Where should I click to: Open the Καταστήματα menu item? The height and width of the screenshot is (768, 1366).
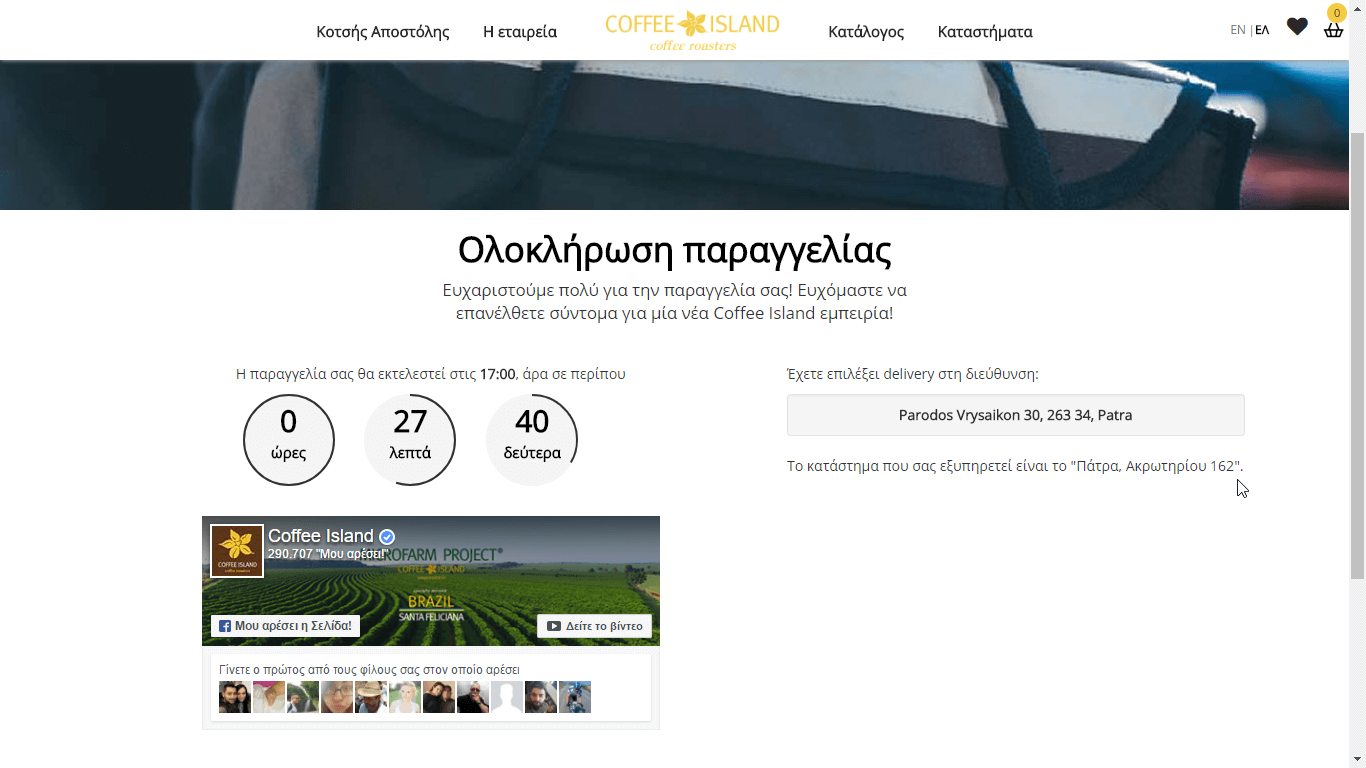coord(985,32)
